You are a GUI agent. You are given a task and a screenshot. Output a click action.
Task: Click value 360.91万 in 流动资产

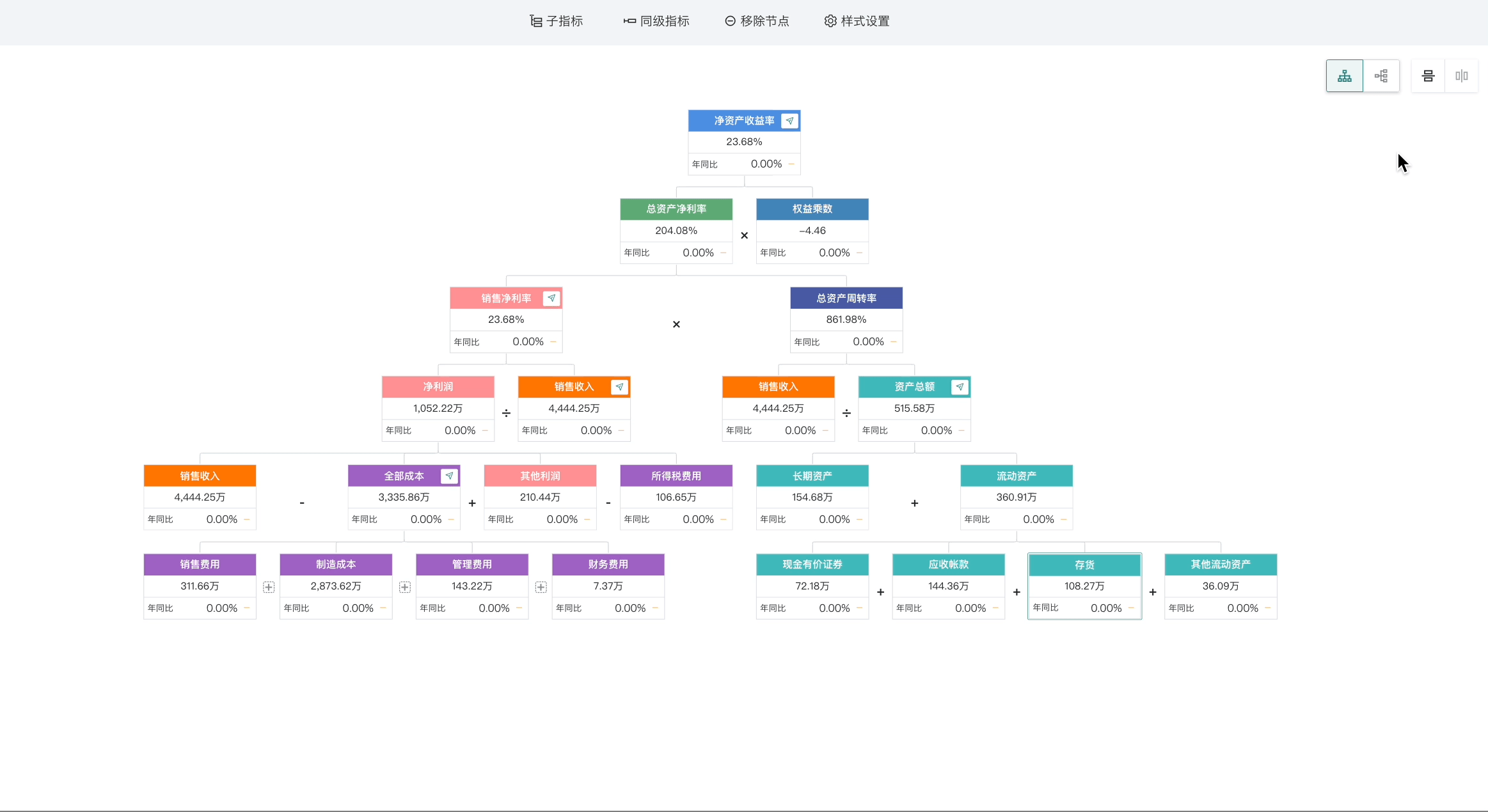[x=1017, y=497]
